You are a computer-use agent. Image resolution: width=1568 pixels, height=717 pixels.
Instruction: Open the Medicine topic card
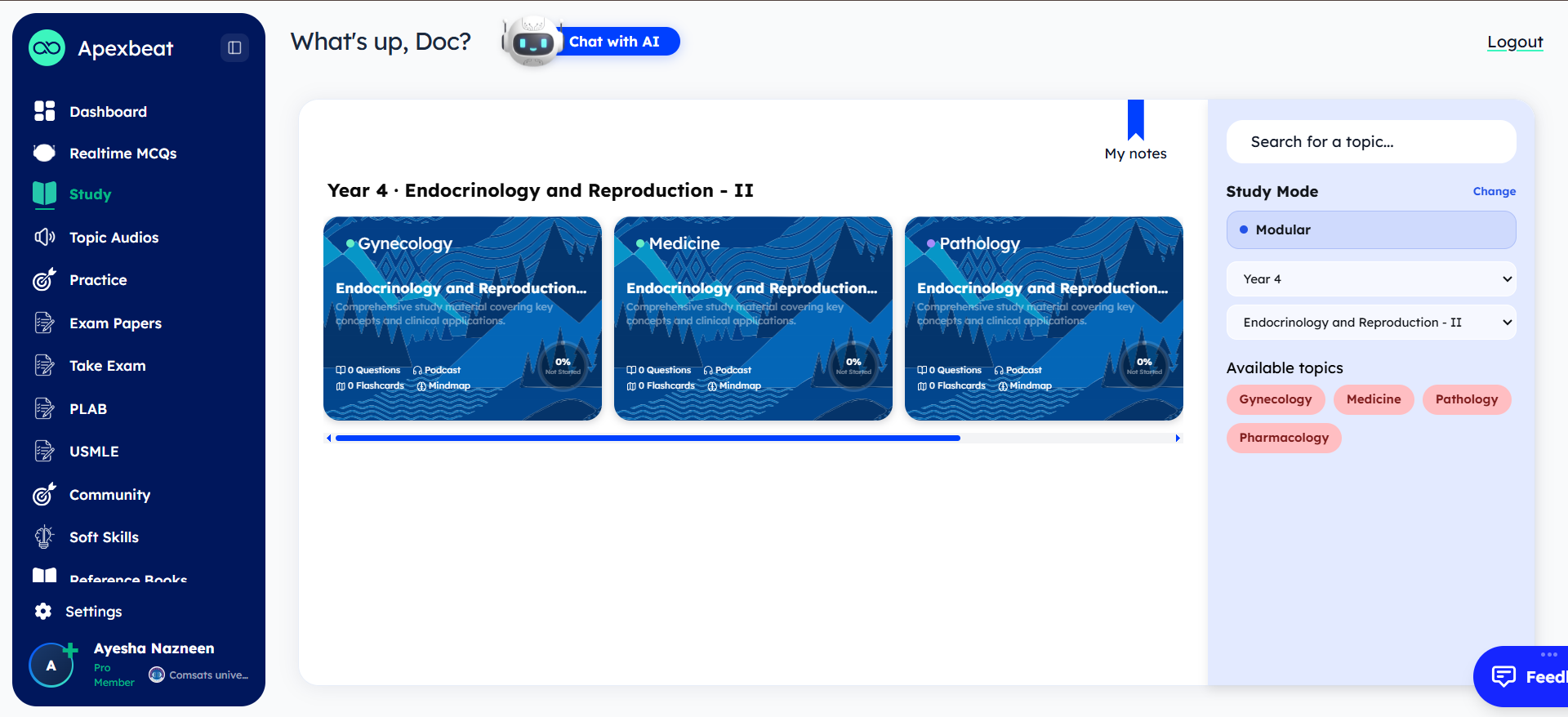tap(753, 318)
